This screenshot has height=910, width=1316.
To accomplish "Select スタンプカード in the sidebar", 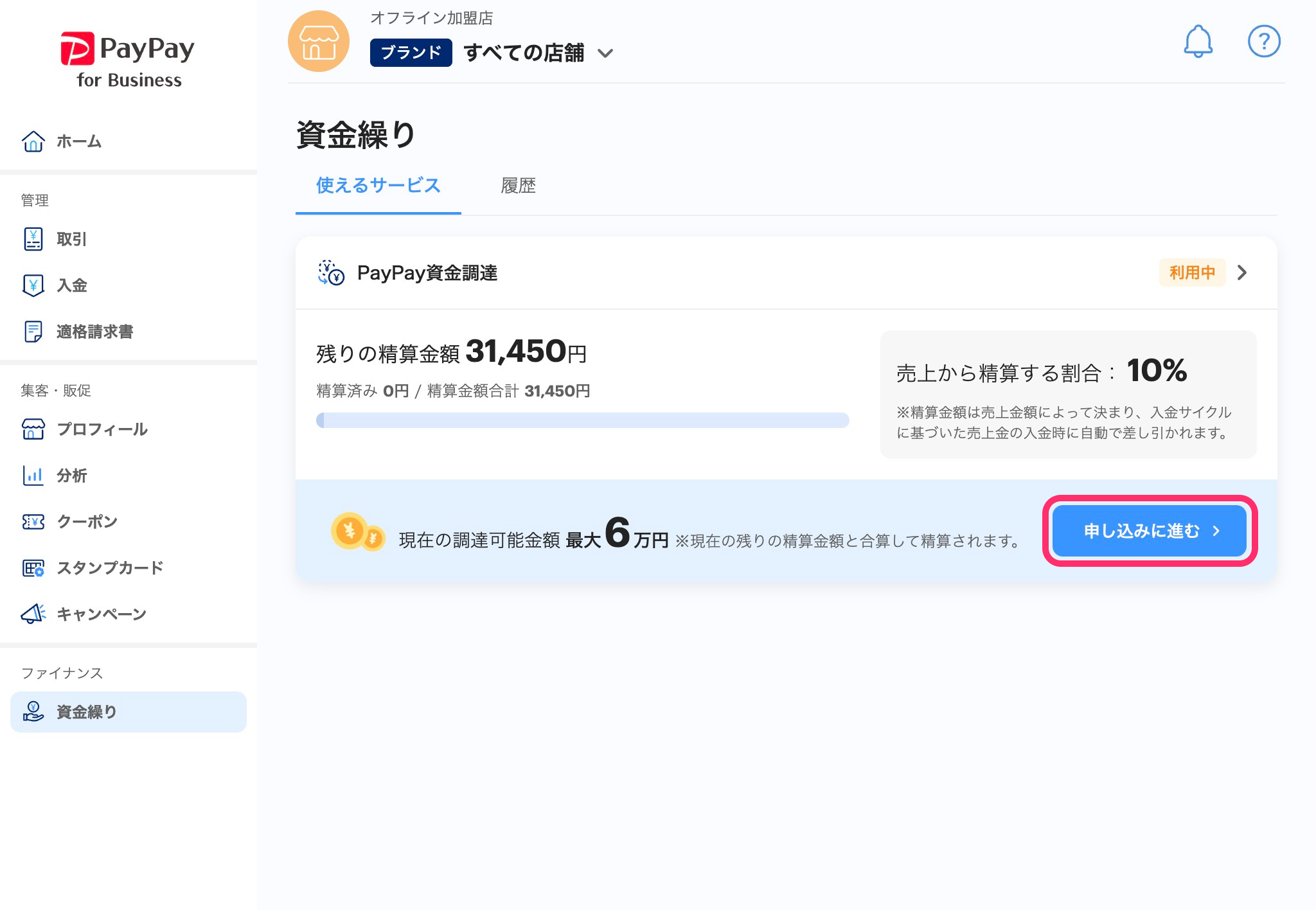I will 129,568.
